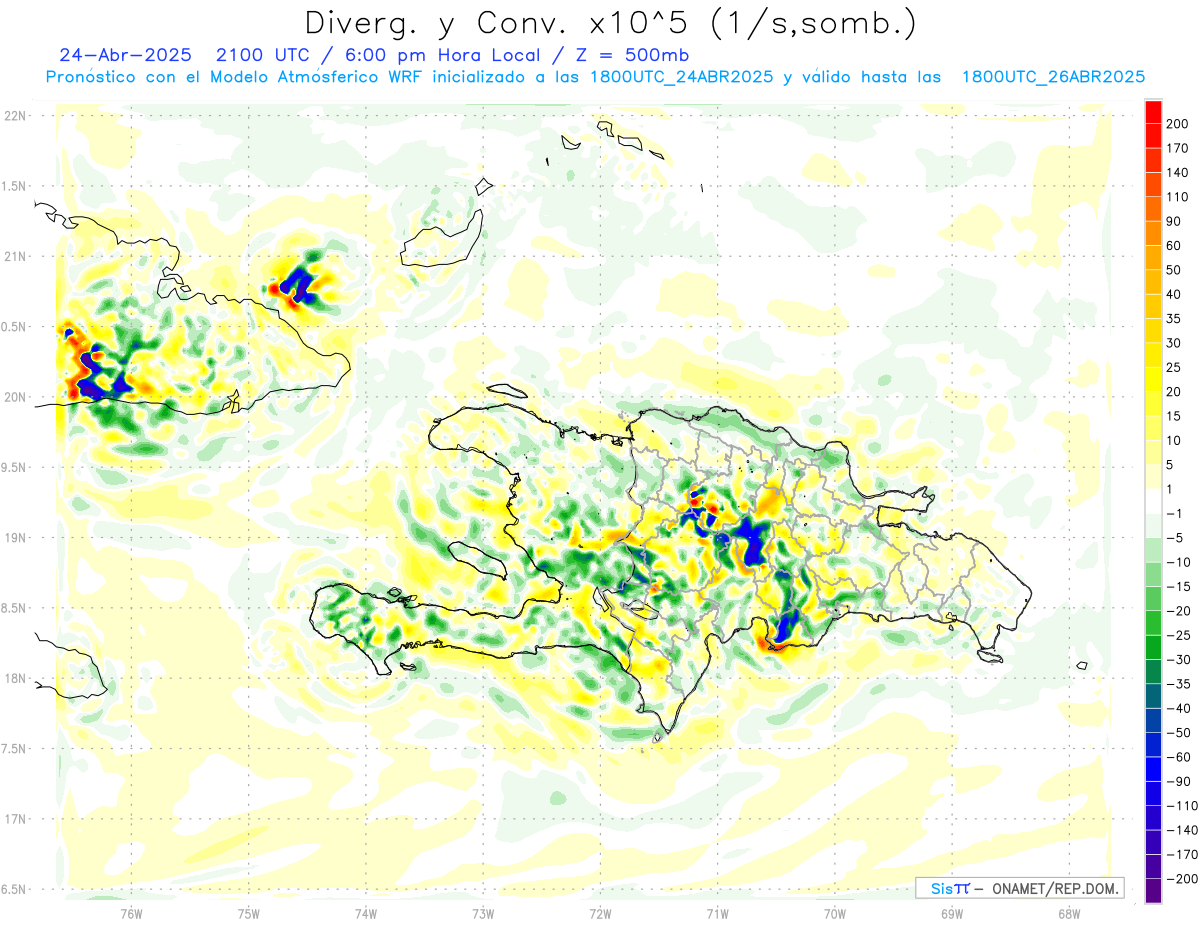Click the colorbar value "140" (positive)
The image size is (1200, 927).
pyautogui.click(x=1178, y=173)
